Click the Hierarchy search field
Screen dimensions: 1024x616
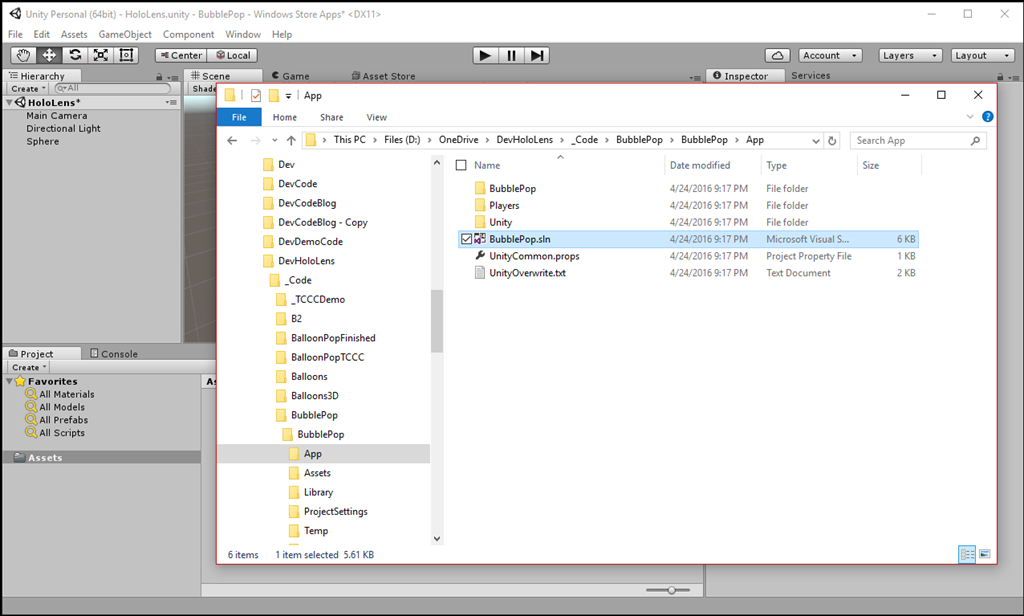coord(112,88)
